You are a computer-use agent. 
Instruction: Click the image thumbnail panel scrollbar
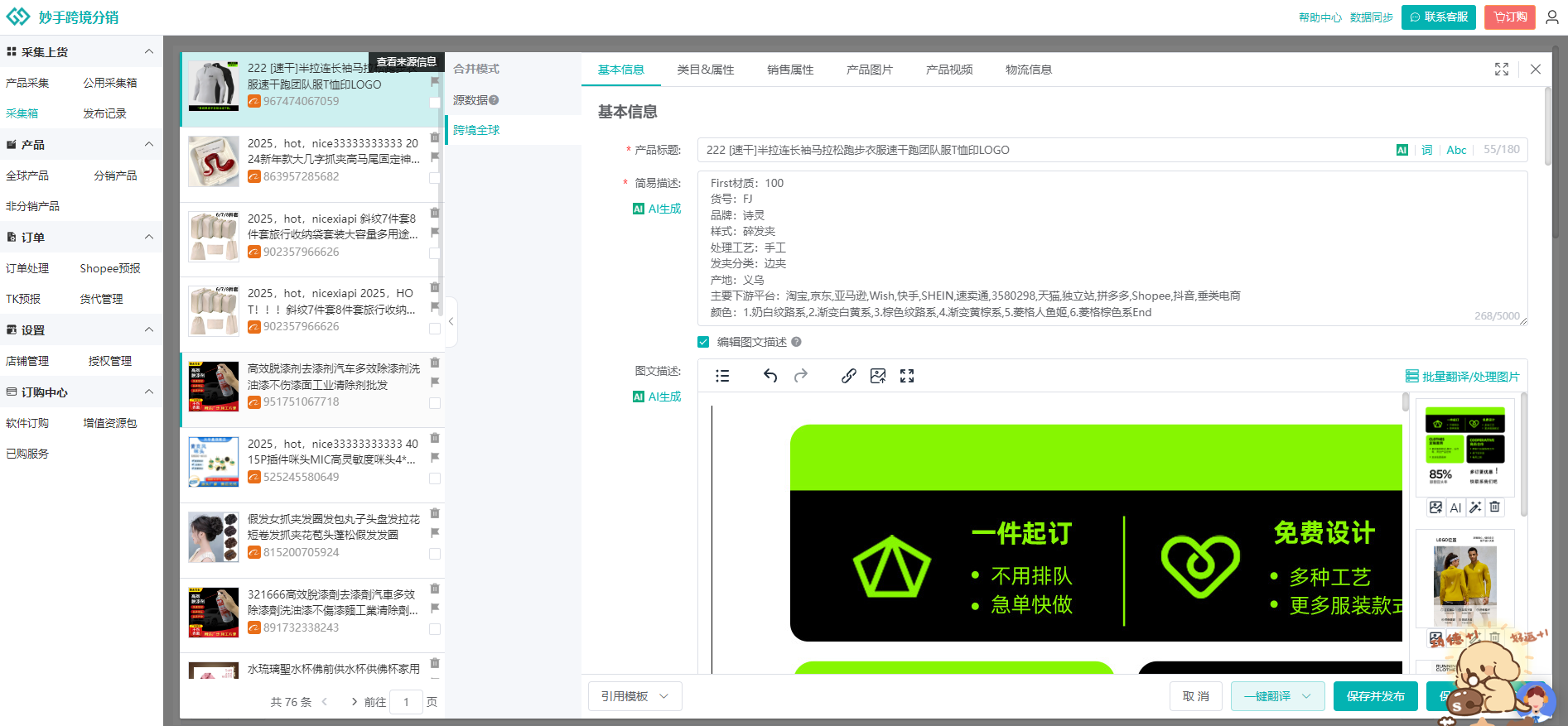pyautogui.click(x=1523, y=455)
